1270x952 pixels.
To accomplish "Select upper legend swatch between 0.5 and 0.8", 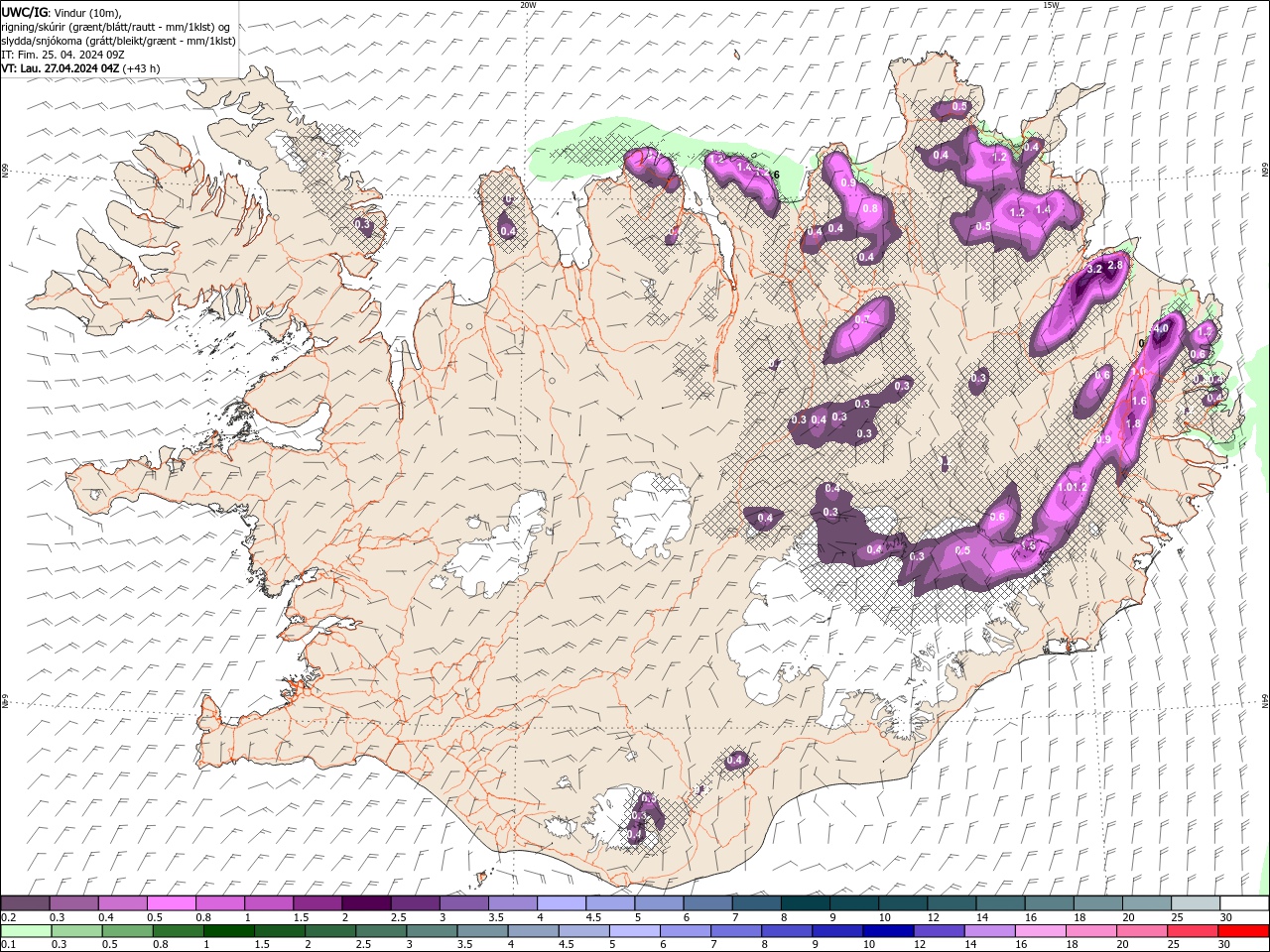I will pyautogui.click(x=171, y=903).
